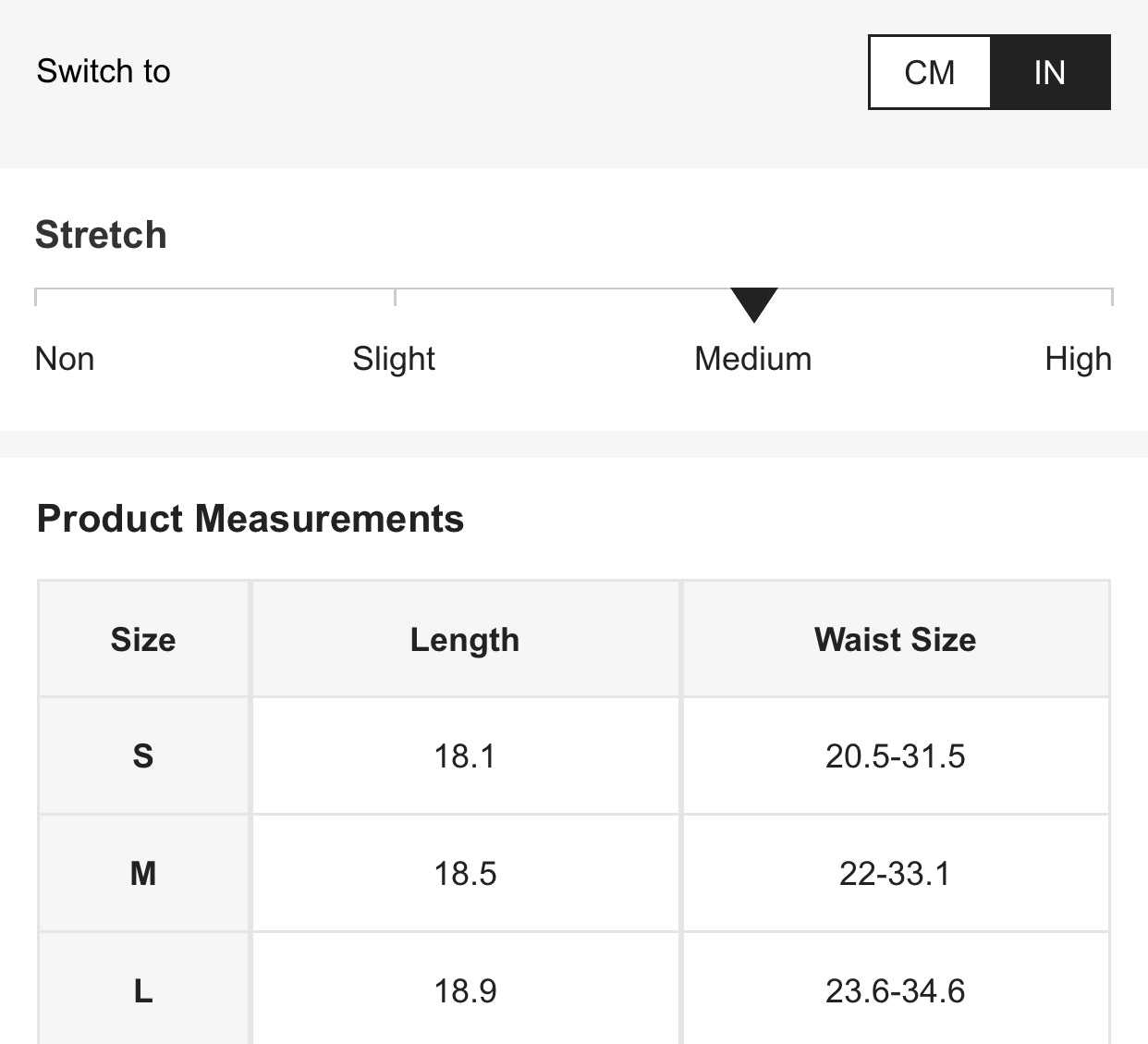The height and width of the screenshot is (1044, 1148).
Task: Select the M size row label
Action: 143,874
